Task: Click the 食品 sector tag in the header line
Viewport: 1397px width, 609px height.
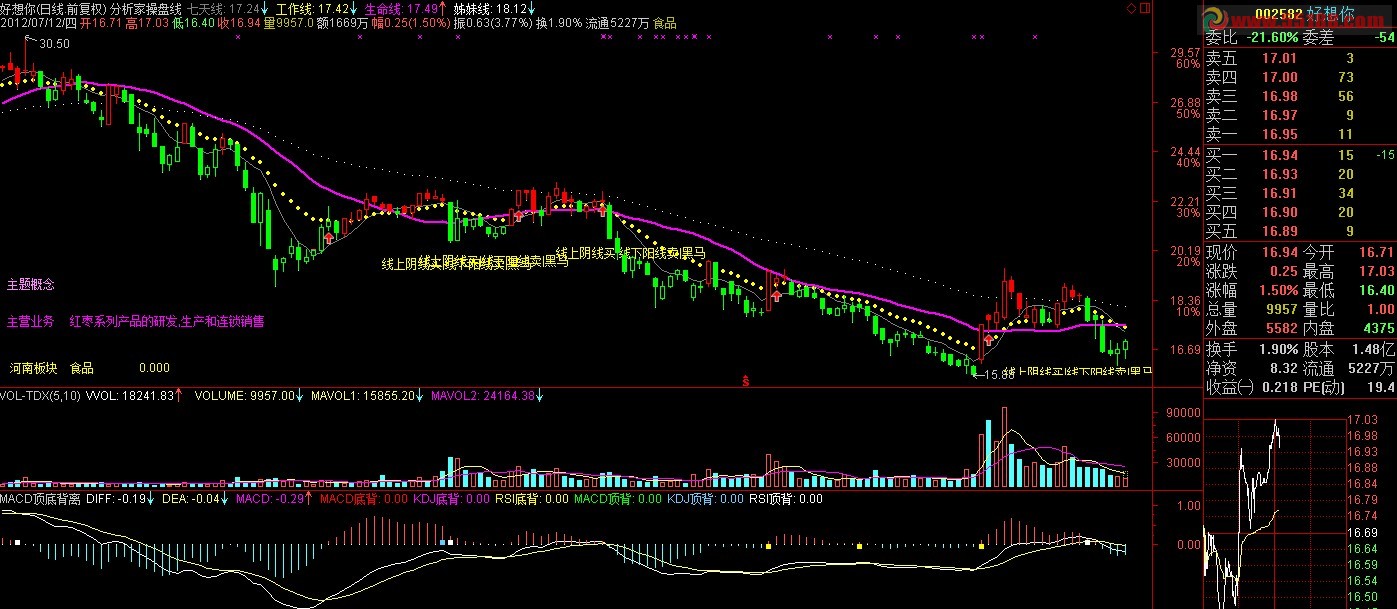Action: pos(665,22)
